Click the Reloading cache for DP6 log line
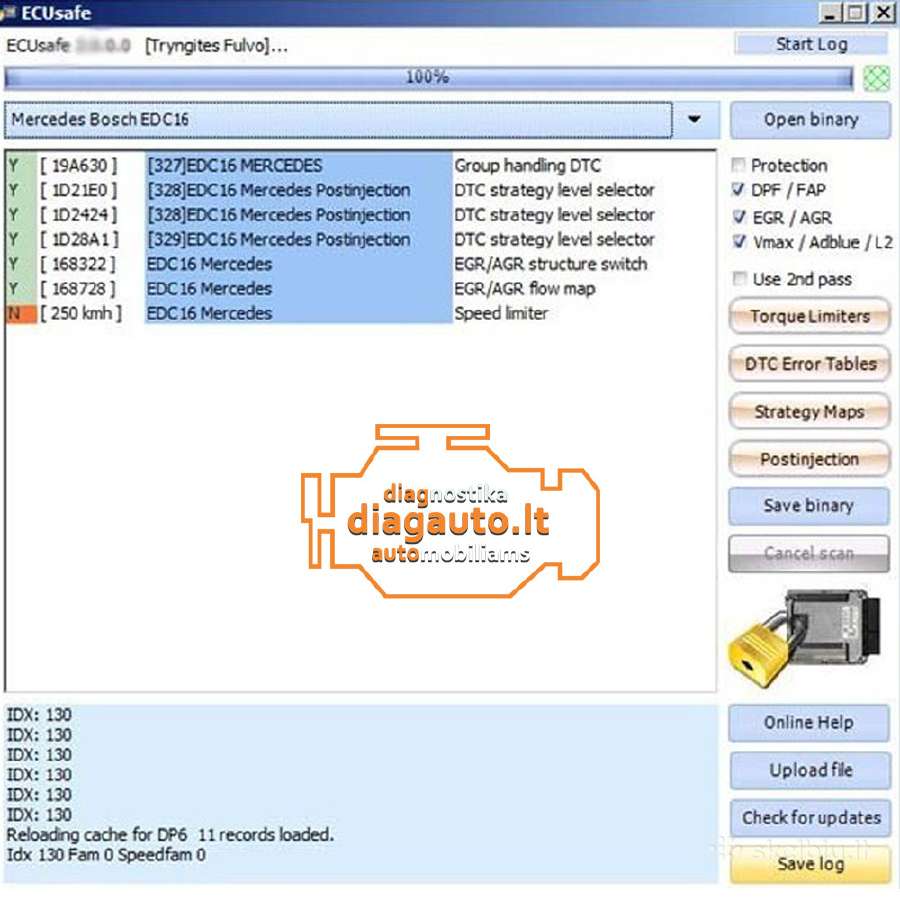900x900 pixels. tap(170, 835)
